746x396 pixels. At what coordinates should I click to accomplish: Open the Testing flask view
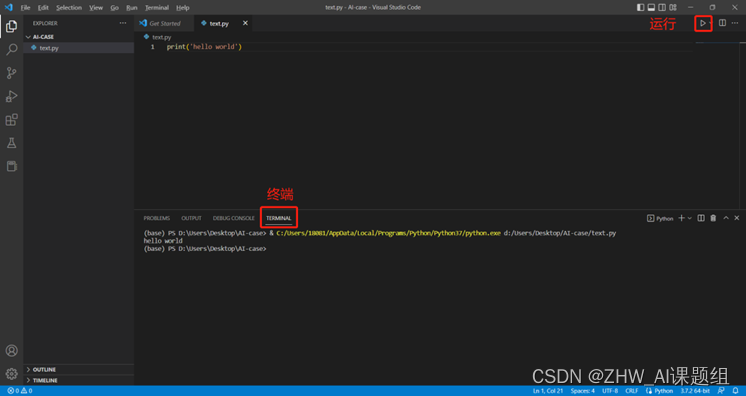tap(11, 143)
